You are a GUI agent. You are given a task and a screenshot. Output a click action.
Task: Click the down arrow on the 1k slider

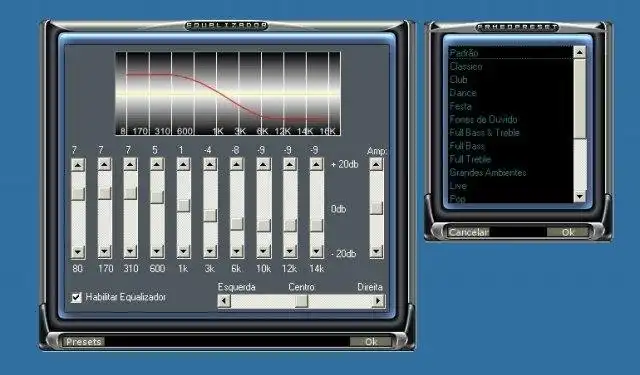click(x=184, y=251)
